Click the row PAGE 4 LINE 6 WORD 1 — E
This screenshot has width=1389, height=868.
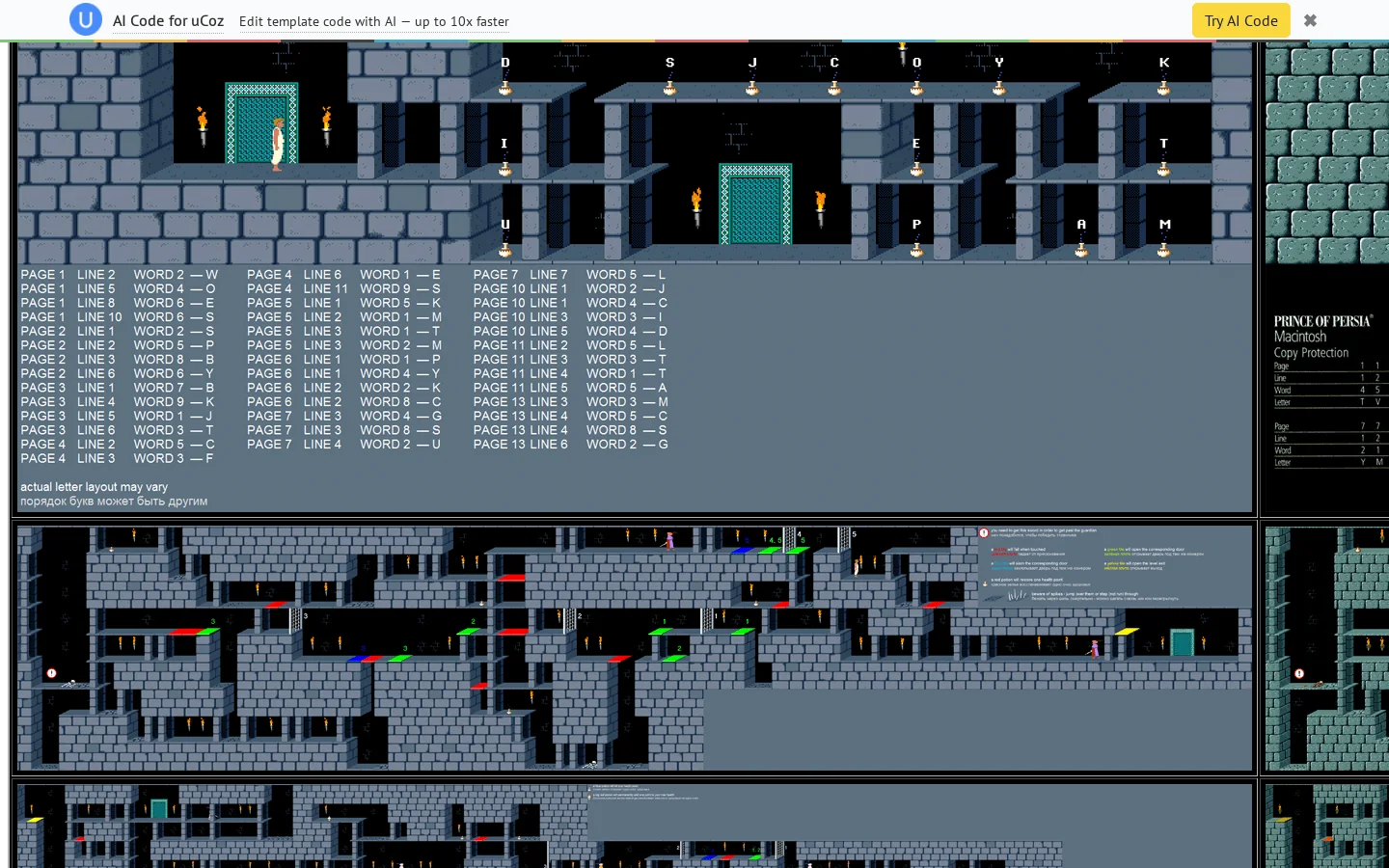tap(343, 275)
